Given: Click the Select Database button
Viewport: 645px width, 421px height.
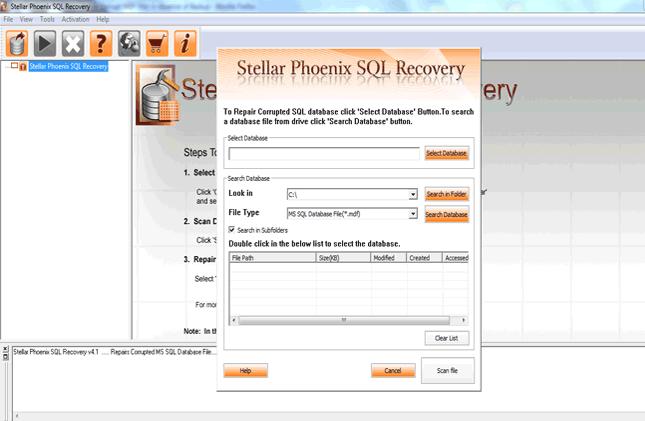Looking at the screenshot, I should tap(446, 154).
